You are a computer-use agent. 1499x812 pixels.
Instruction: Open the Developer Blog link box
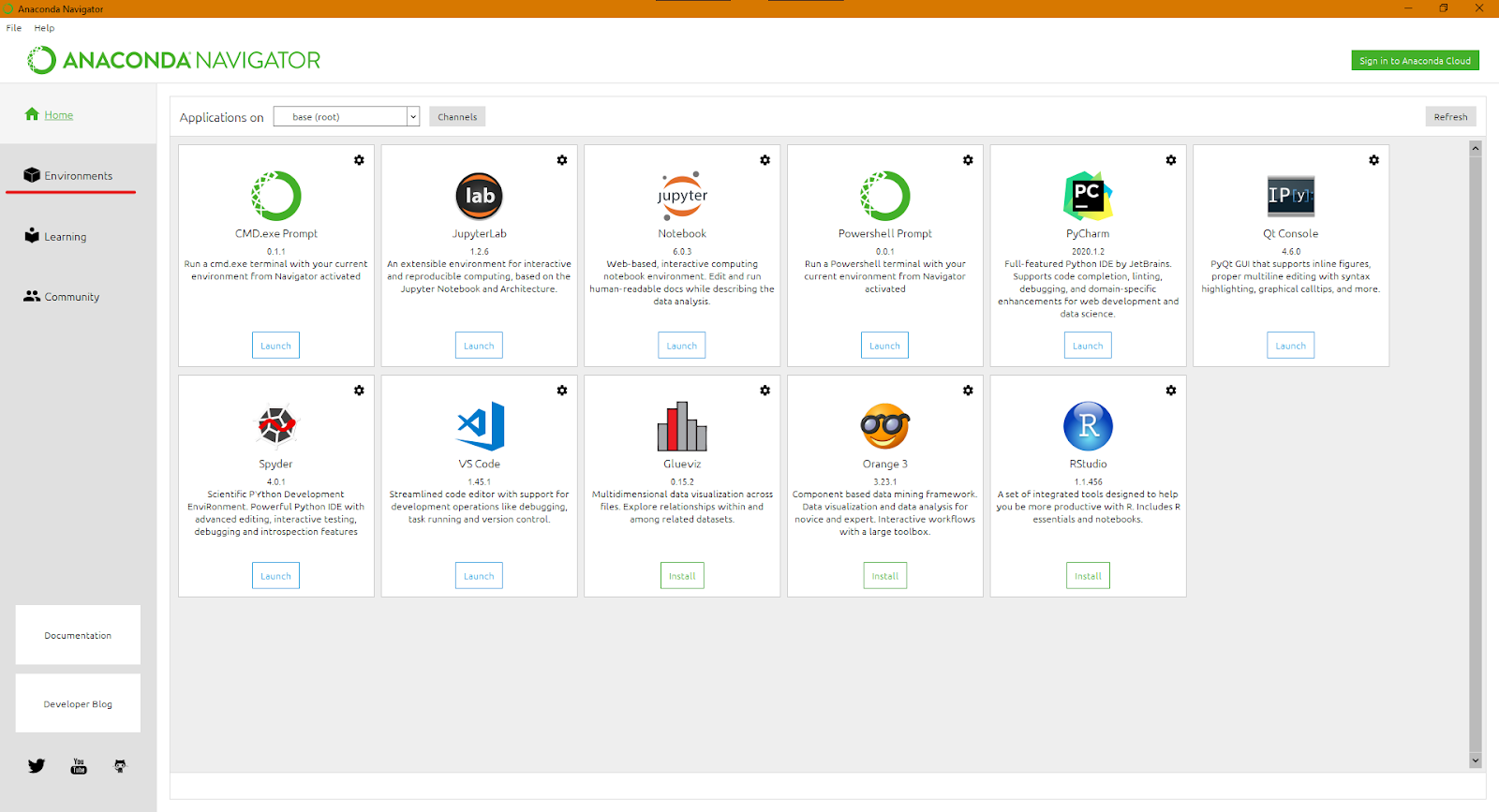[x=78, y=703]
